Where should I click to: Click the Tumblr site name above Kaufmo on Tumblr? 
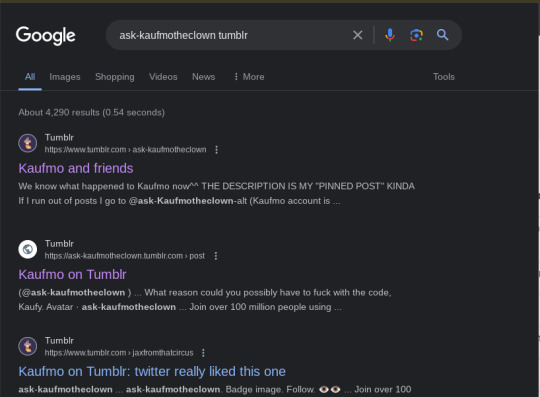coord(59,244)
